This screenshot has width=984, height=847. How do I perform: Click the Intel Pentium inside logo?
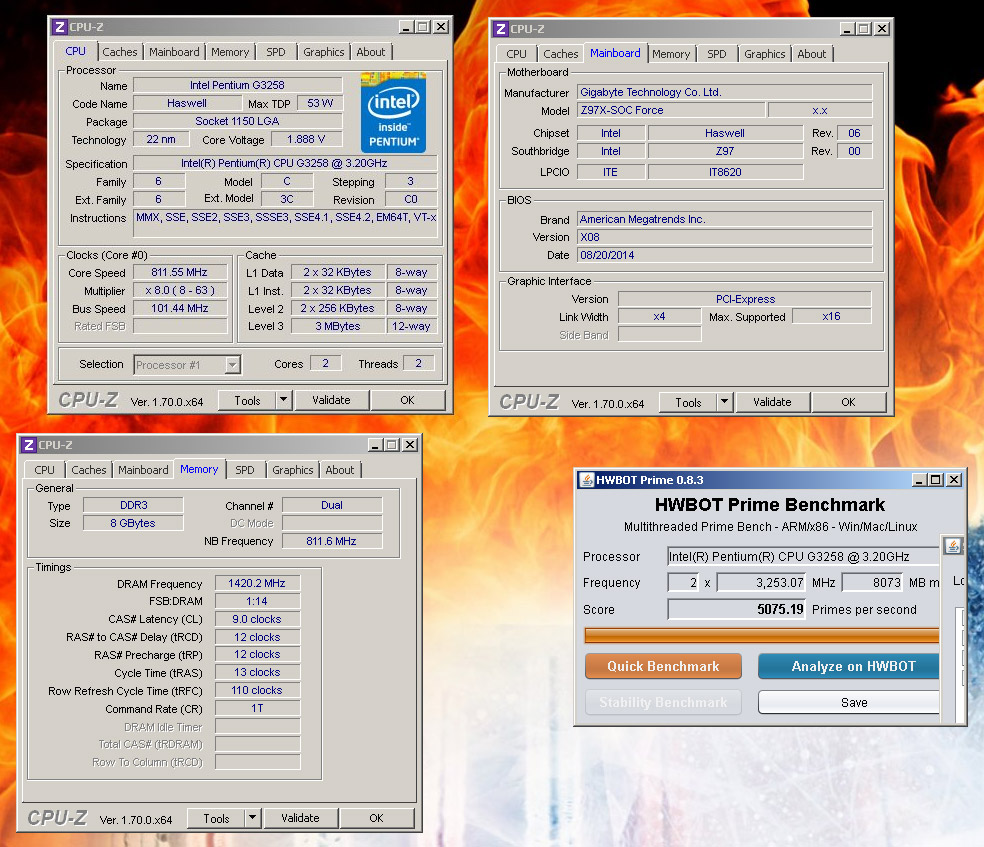tap(393, 112)
